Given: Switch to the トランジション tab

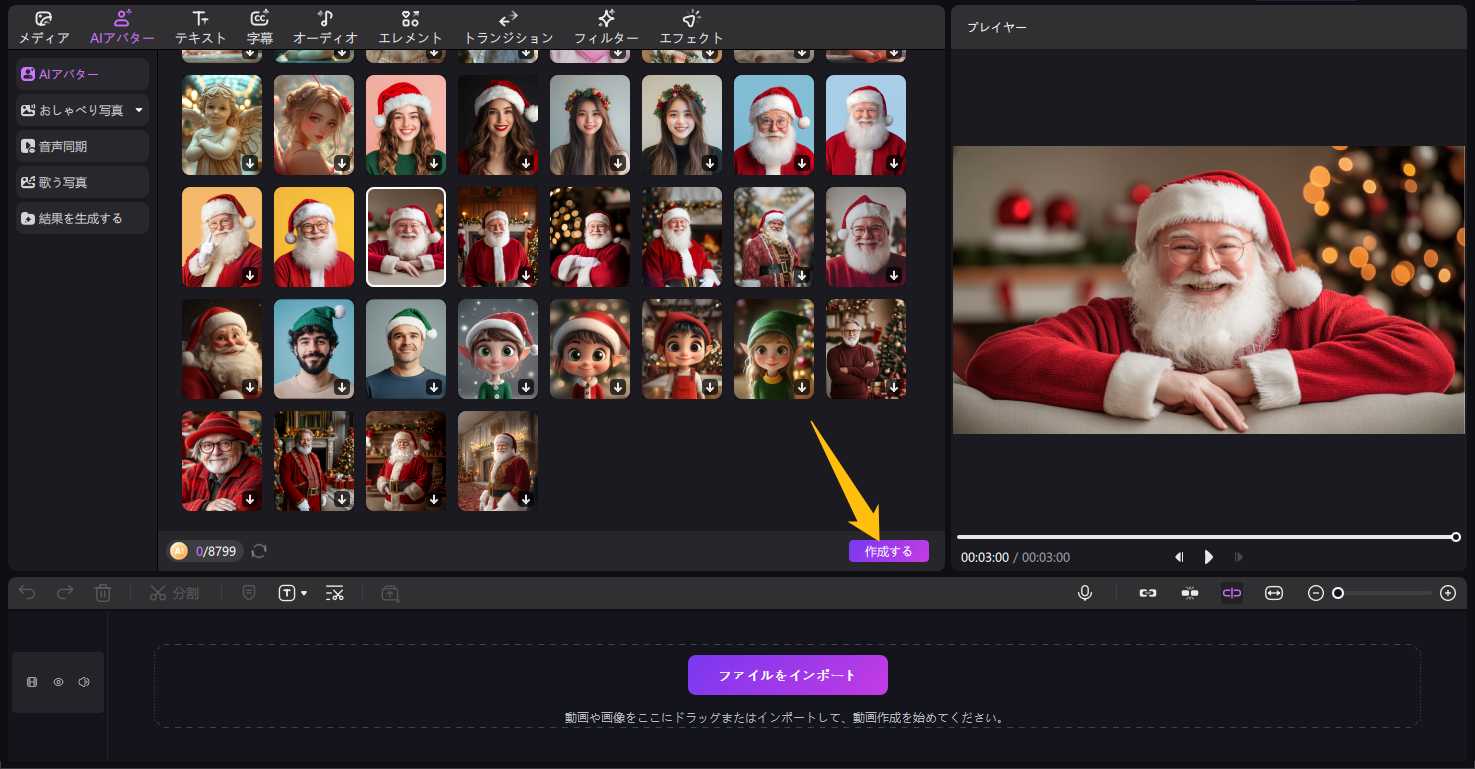Looking at the screenshot, I should click(x=508, y=27).
